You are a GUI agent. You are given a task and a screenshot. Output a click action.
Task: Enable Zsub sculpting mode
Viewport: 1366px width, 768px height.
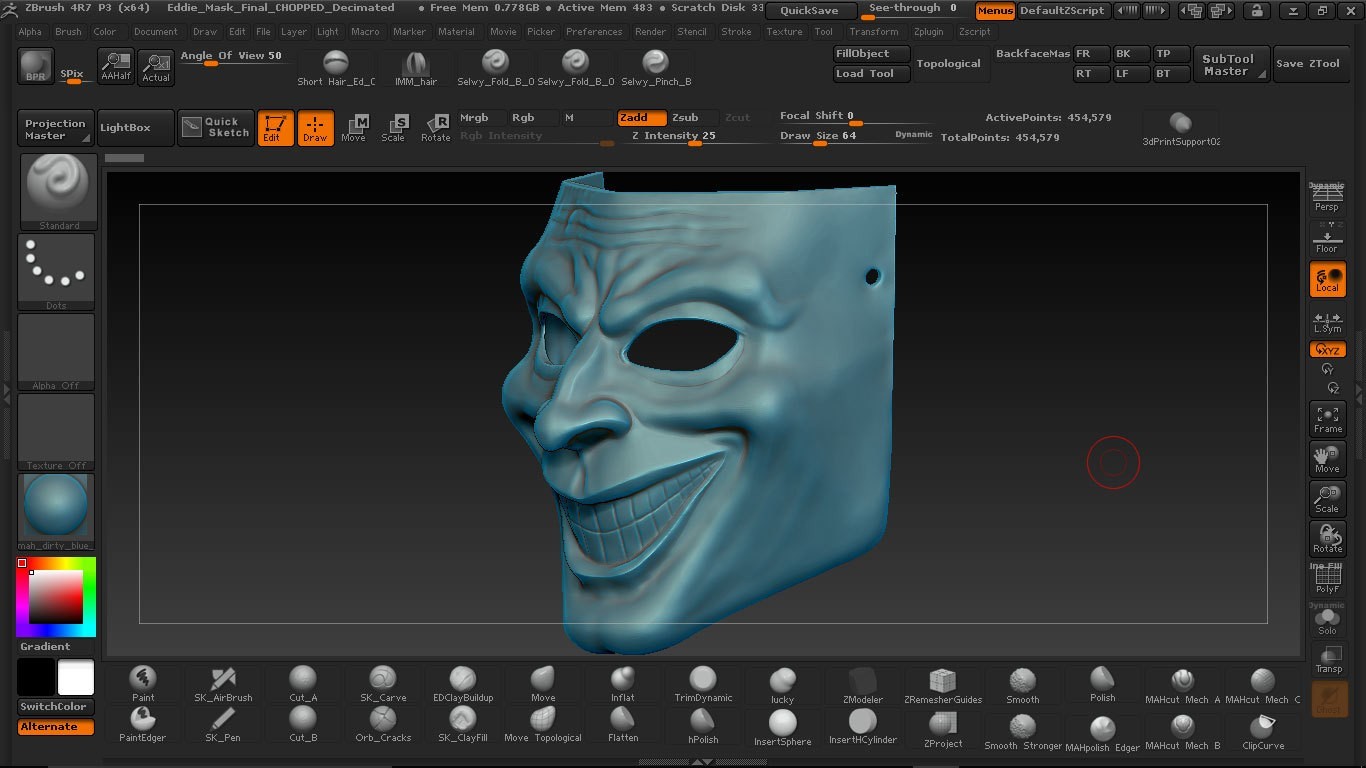pos(685,118)
